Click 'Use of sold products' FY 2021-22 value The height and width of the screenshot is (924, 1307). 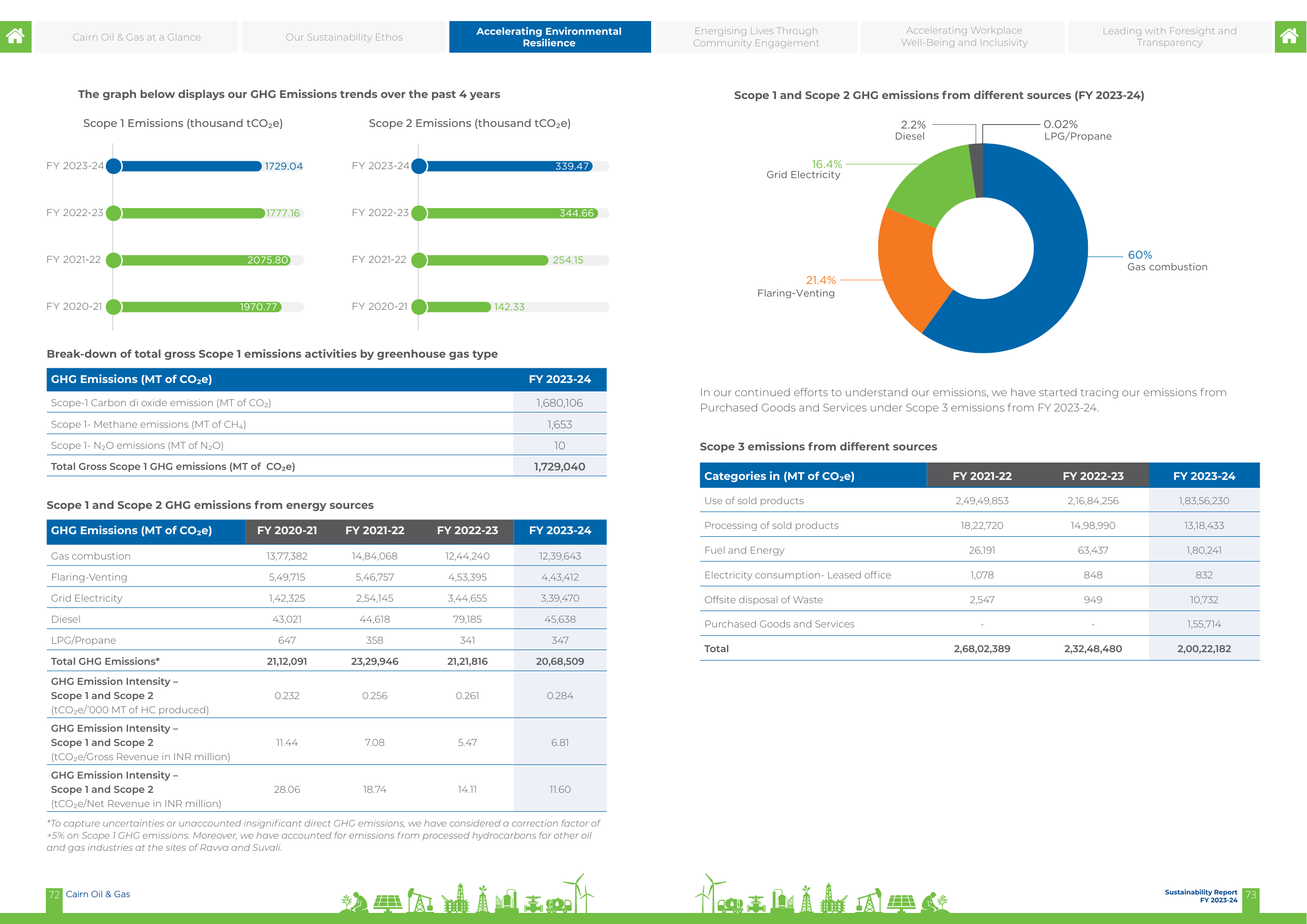(982, 501)
